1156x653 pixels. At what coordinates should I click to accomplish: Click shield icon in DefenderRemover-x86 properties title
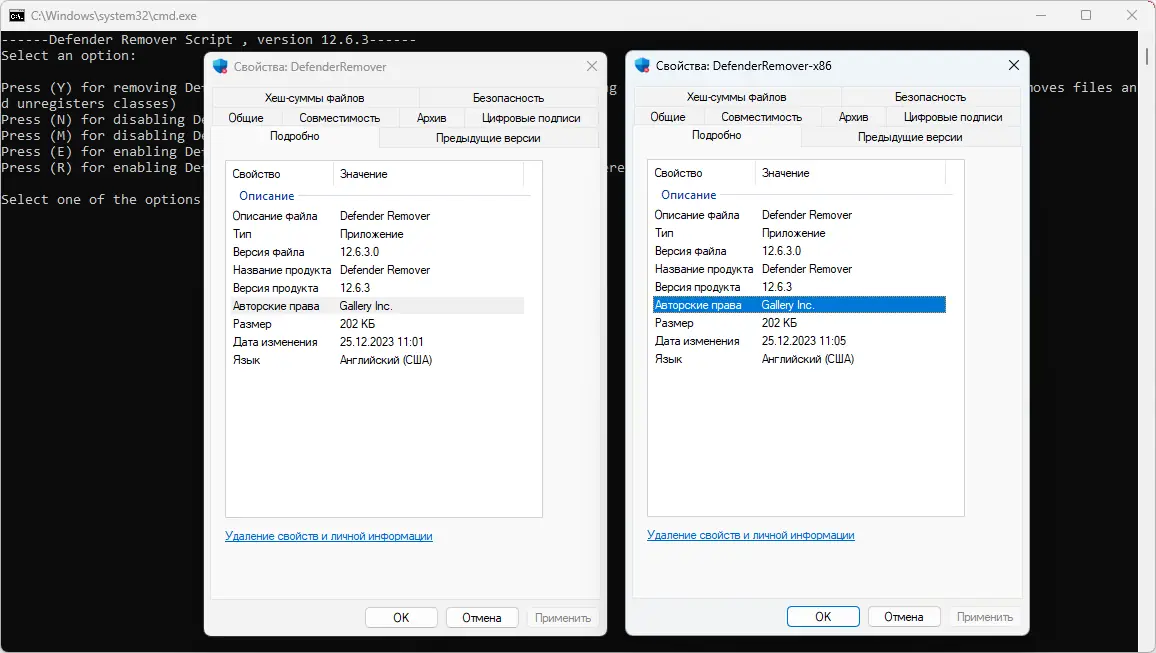tap(642, 66)
